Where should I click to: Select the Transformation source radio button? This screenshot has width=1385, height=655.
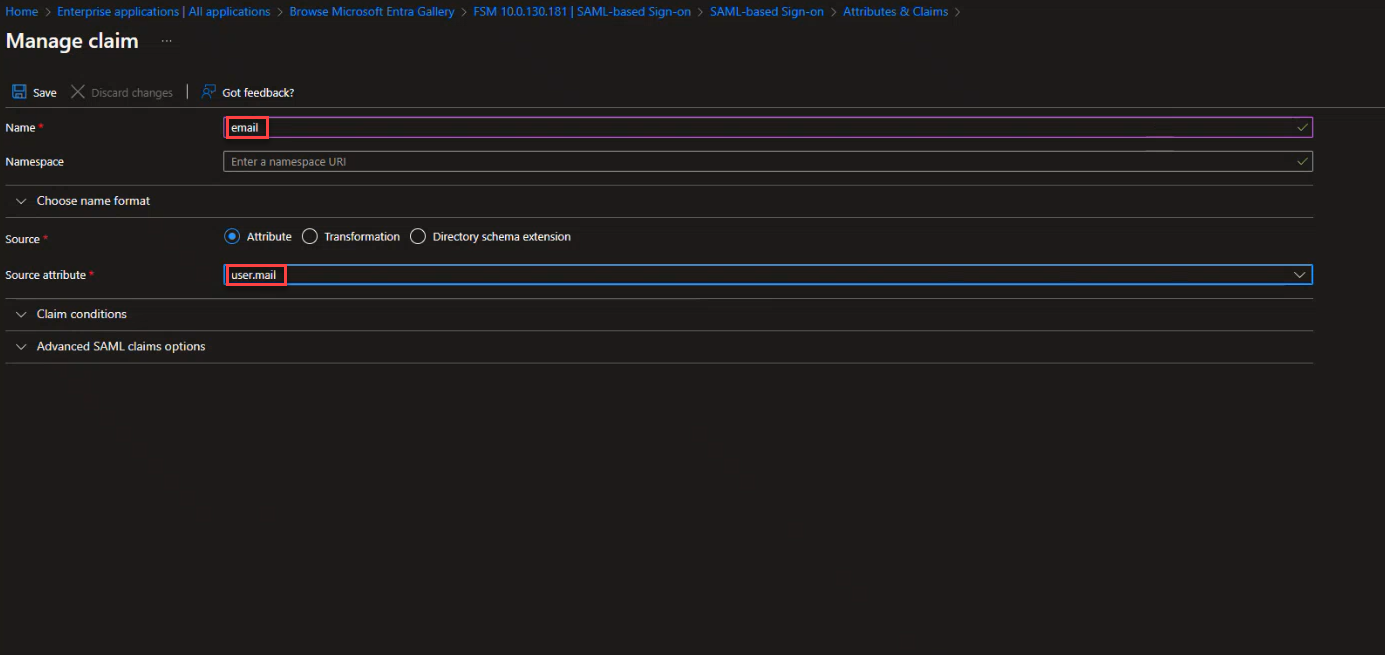click(x=310, y=237)
